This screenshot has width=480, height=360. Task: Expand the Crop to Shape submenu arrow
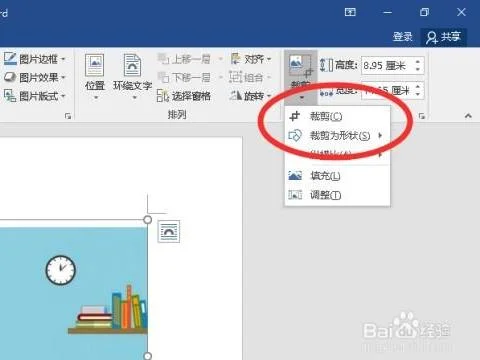[380, 136]
